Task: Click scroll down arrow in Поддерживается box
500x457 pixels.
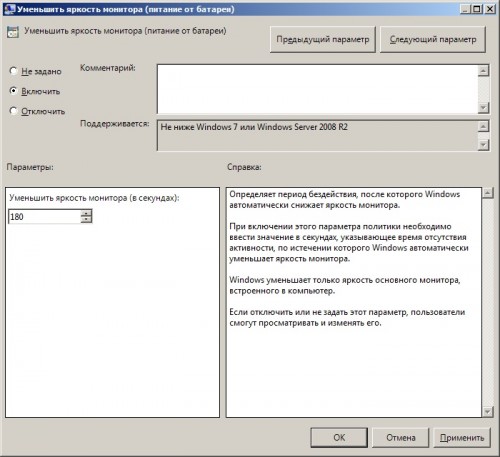Action: (483, 145)
